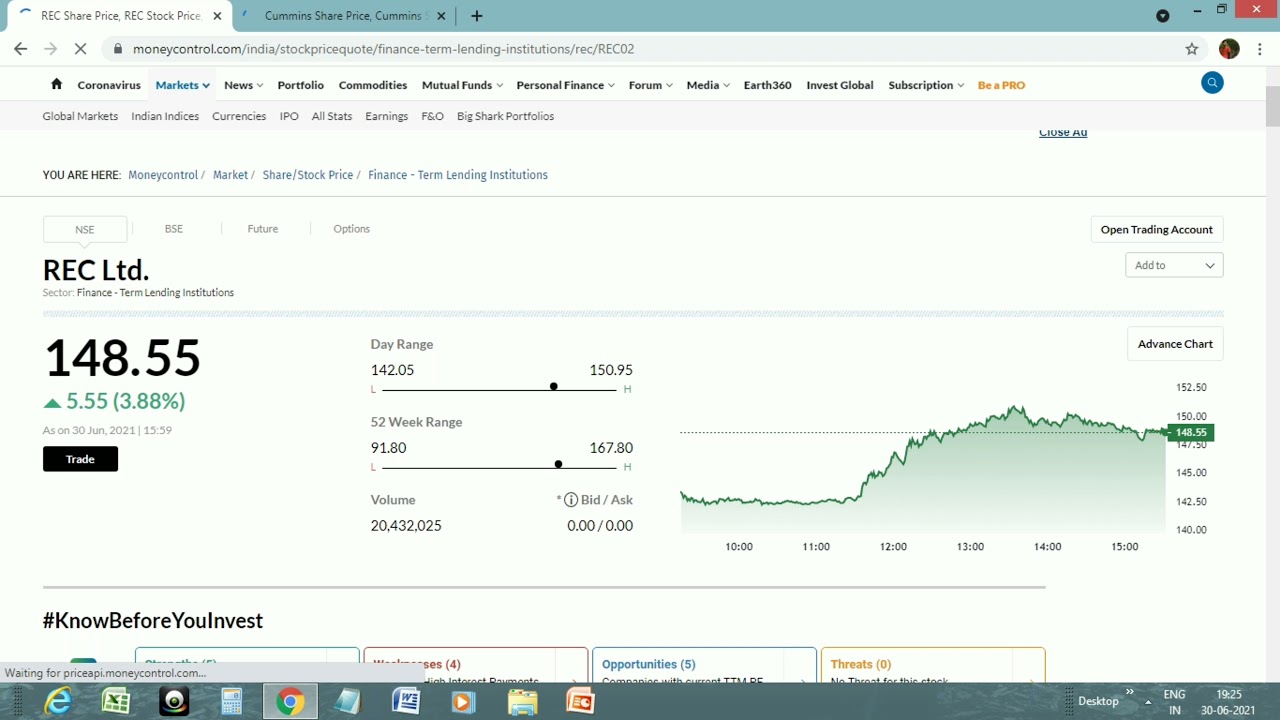Open PowerPoint from the taskbar
The image size is (1280, 720).
[x=580, y=702]
